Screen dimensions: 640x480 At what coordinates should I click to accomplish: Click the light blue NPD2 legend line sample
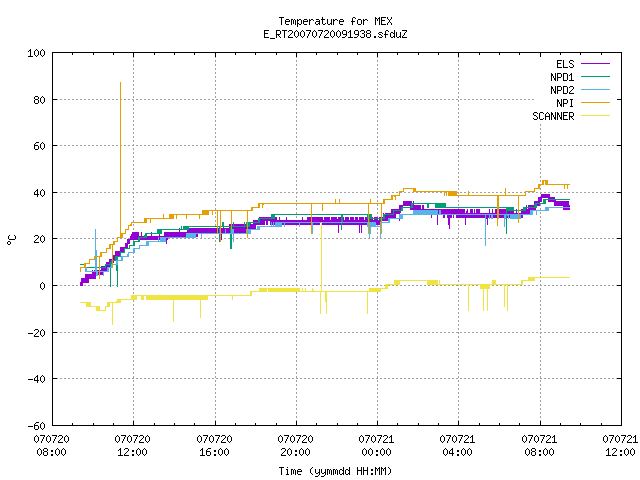[x=595, y=89]
